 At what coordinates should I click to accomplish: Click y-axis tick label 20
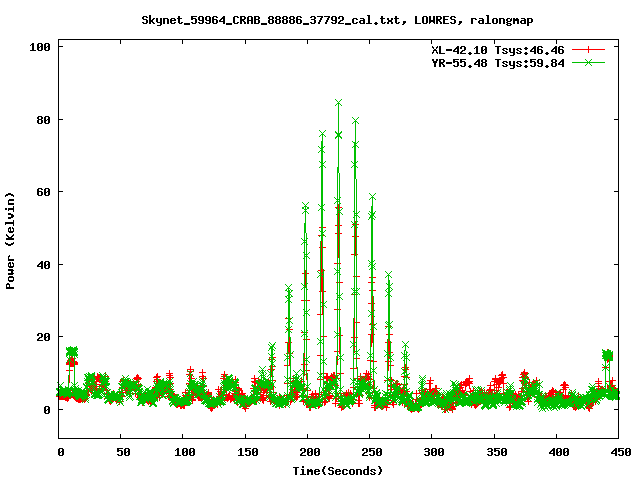coord(44,337)
